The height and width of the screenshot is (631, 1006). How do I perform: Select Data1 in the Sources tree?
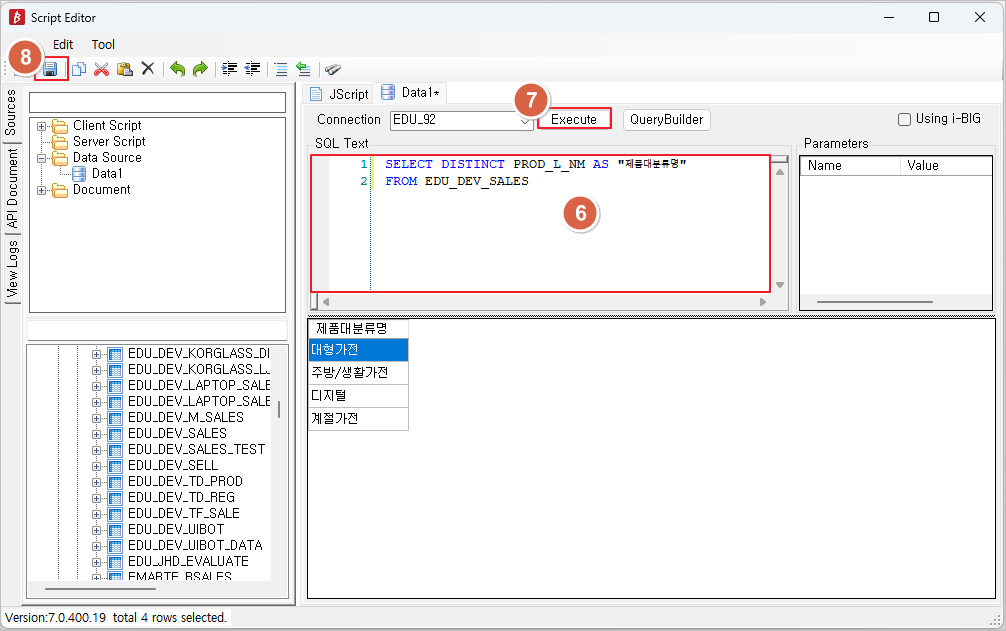click(x=107, y=174)
